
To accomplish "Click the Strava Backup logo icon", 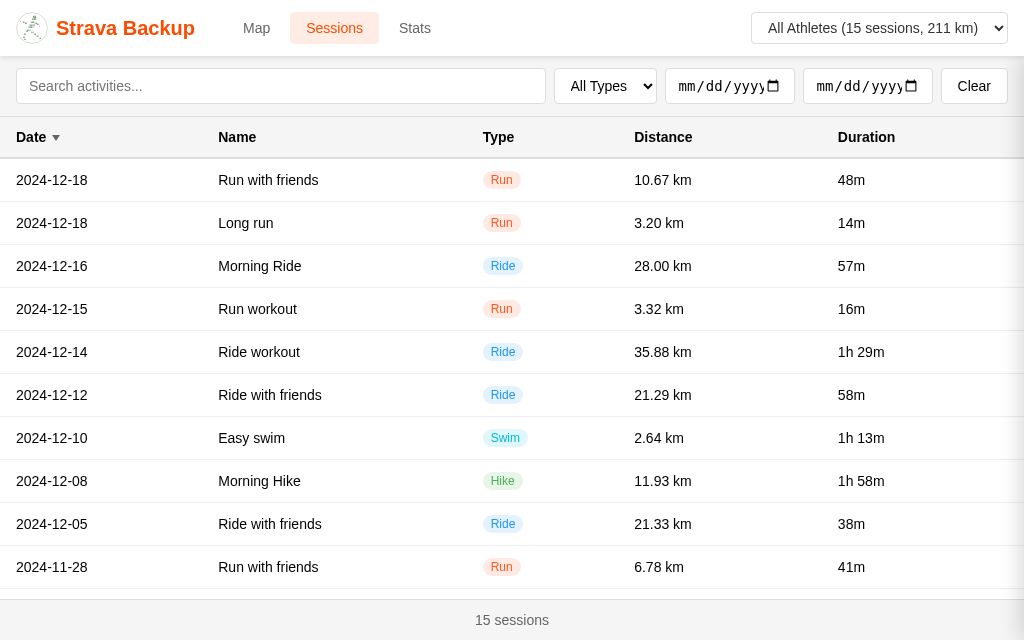I will pos(31,28).
